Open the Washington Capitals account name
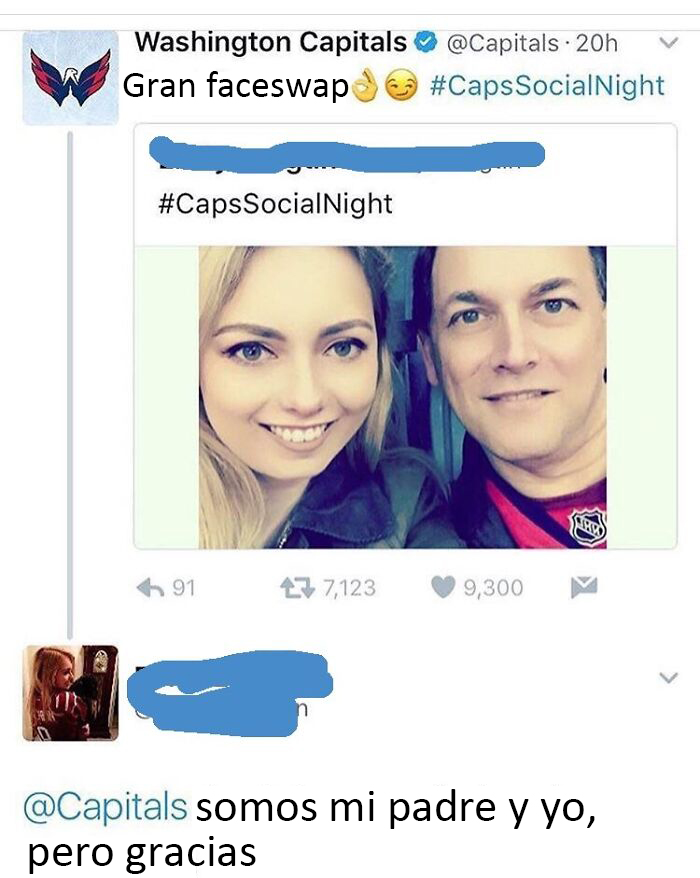The width and height of the screenshot is (700, 878). click(271, 42)
